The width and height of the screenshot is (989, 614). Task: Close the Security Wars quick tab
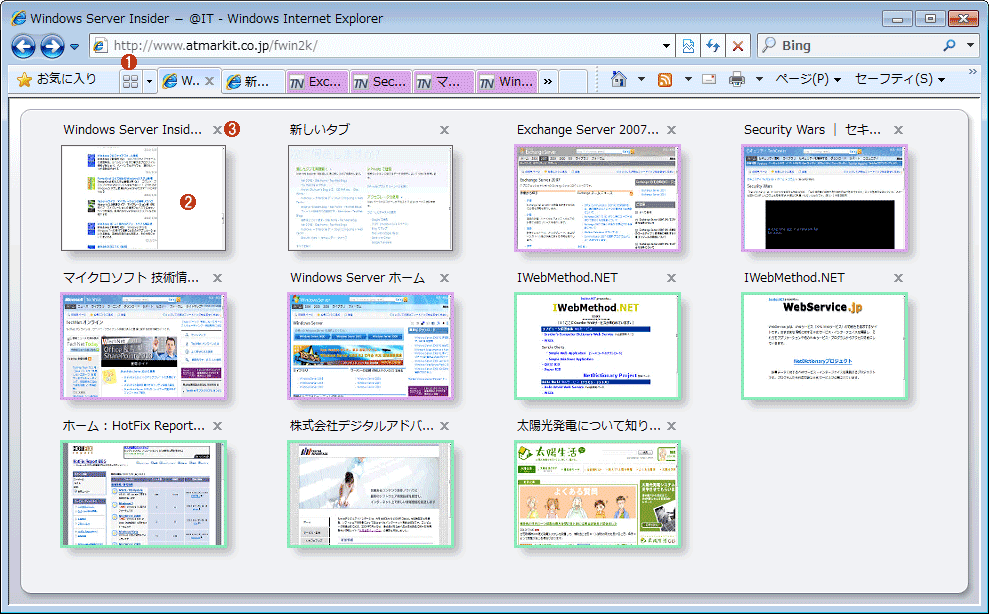click(x=898, y=130)
